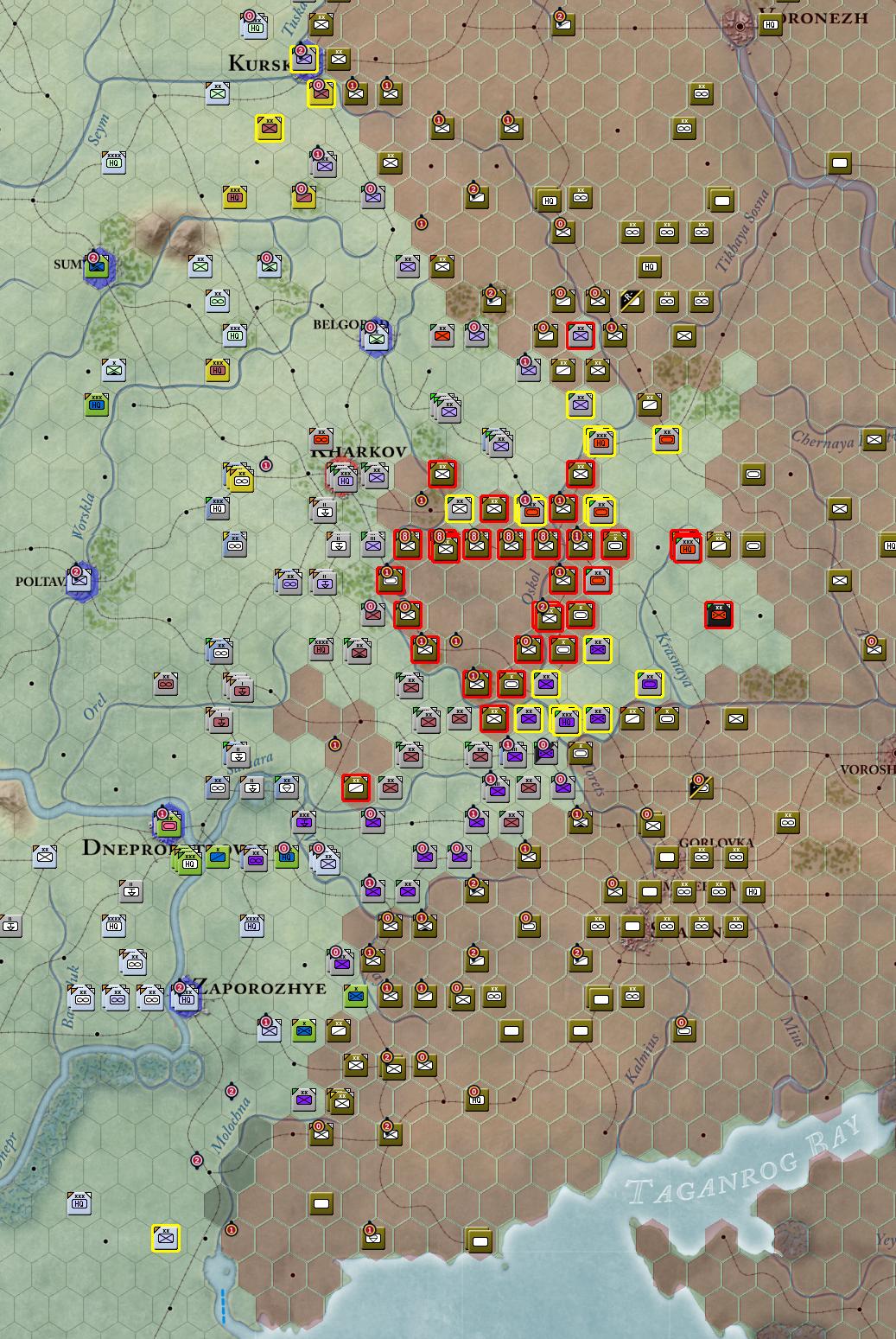Image resolution: width=896 pixels, height=1339 pixels.
Task: Select Soviet infantry counter beside Chernaya label
Action: 874,439
